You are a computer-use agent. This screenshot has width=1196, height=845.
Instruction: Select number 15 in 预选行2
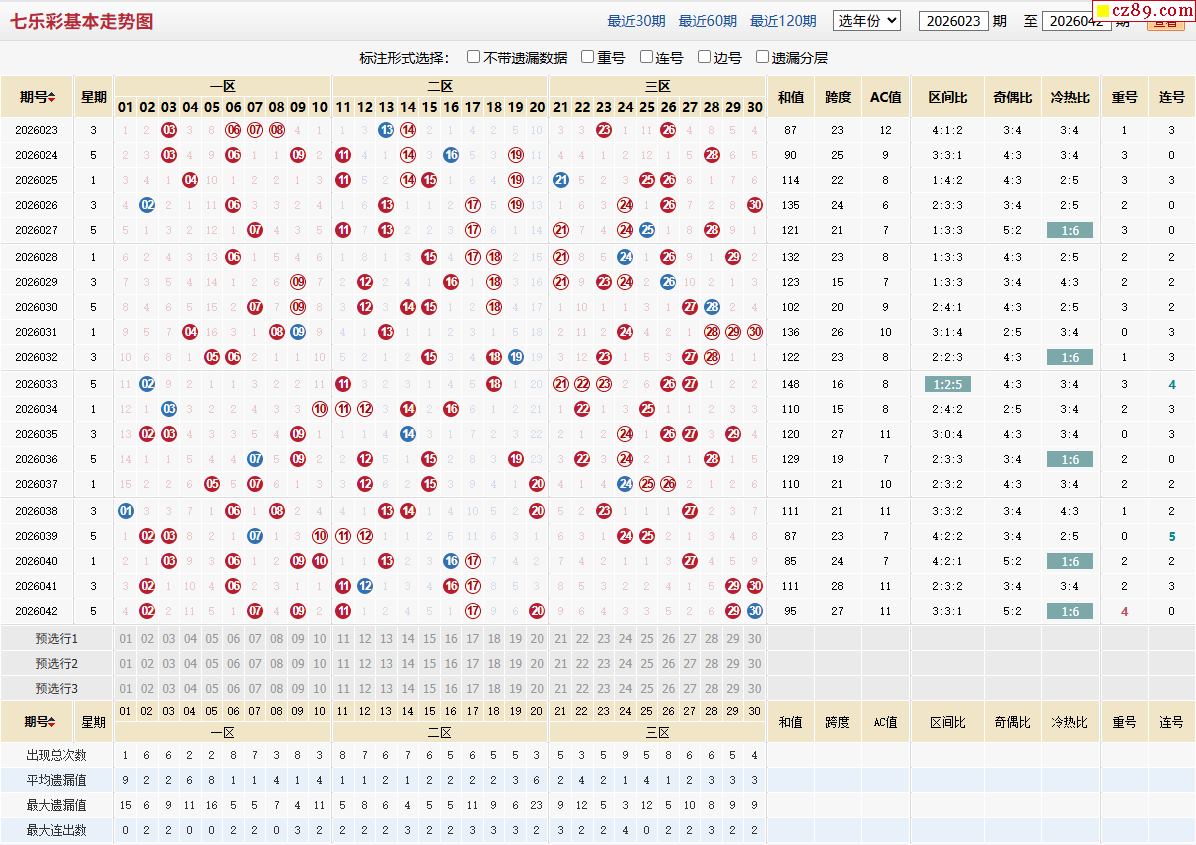[x=429, y=663]
